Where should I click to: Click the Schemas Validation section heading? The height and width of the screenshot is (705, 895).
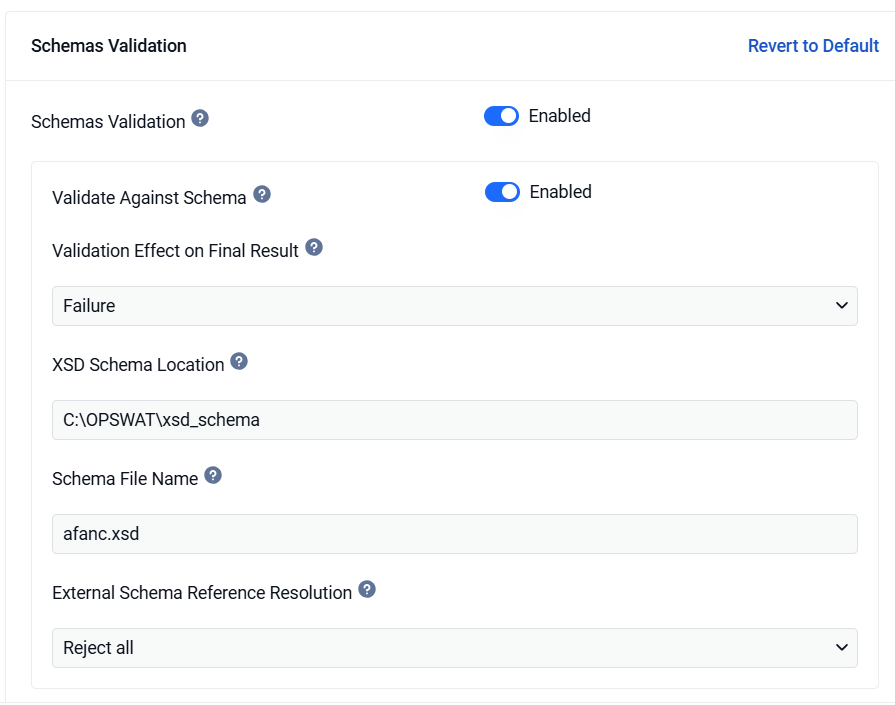click(x=108, y=46)
